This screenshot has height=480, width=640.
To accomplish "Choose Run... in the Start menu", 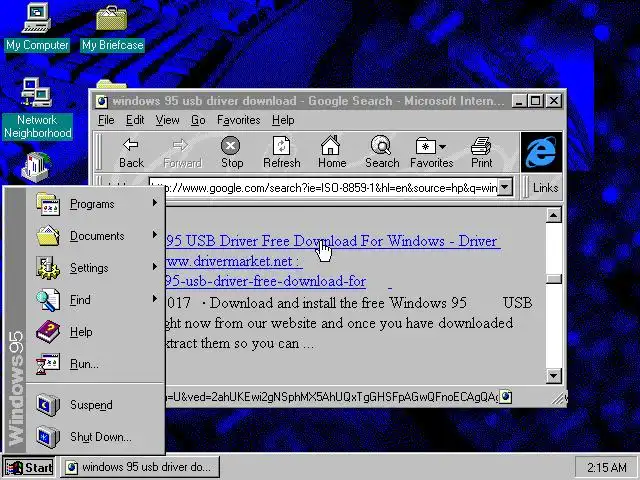I will click(x=96, y=363).
